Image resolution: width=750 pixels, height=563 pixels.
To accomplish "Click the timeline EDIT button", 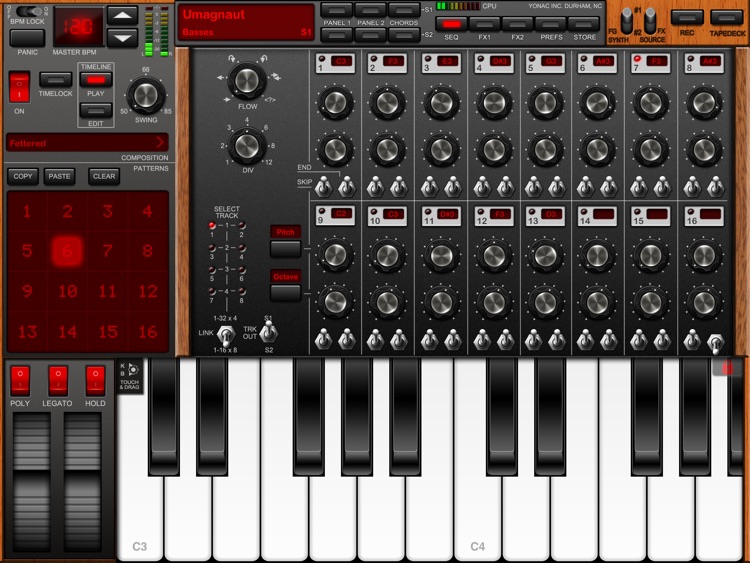I will coord(96,110).
